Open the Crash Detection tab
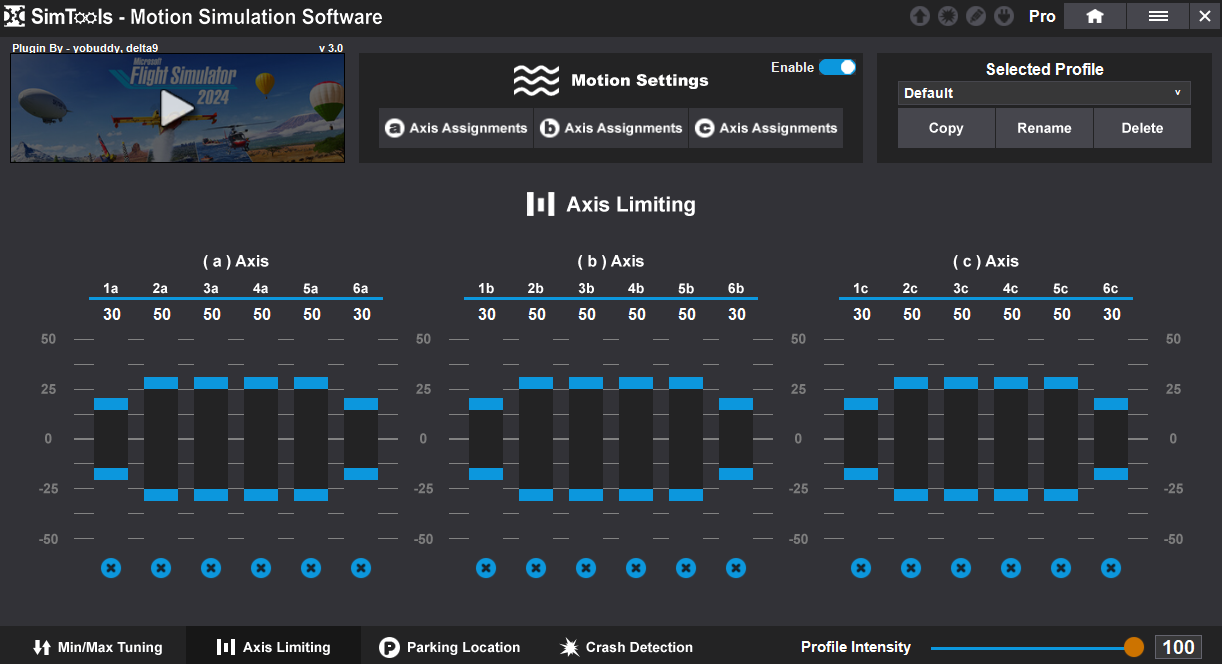 (626, 647)
